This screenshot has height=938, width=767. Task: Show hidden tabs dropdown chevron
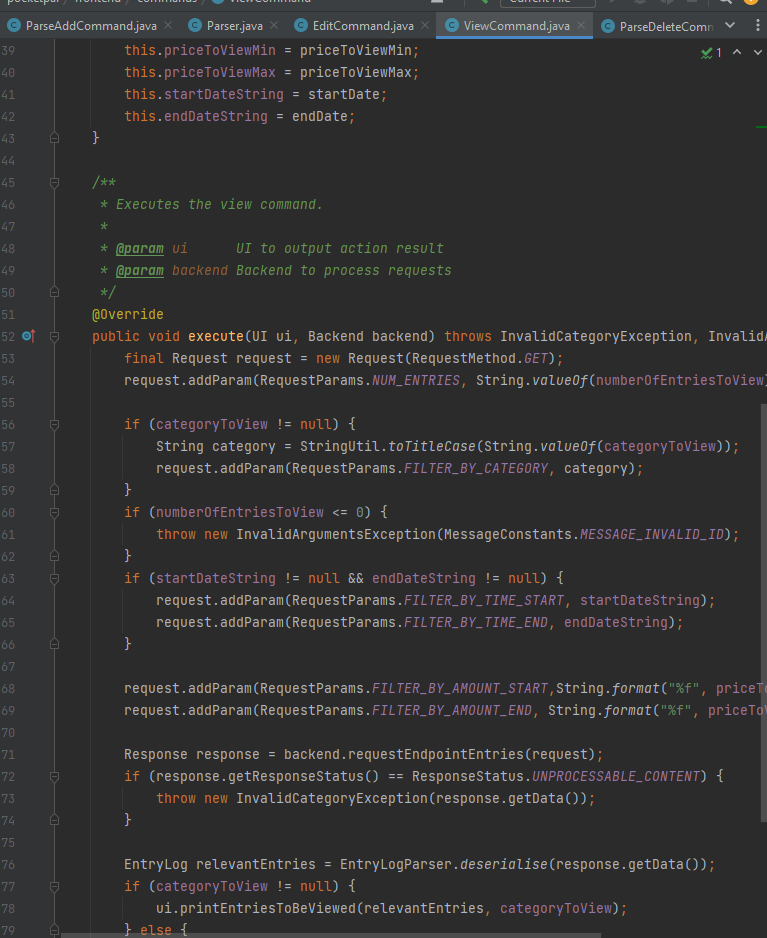730,25
